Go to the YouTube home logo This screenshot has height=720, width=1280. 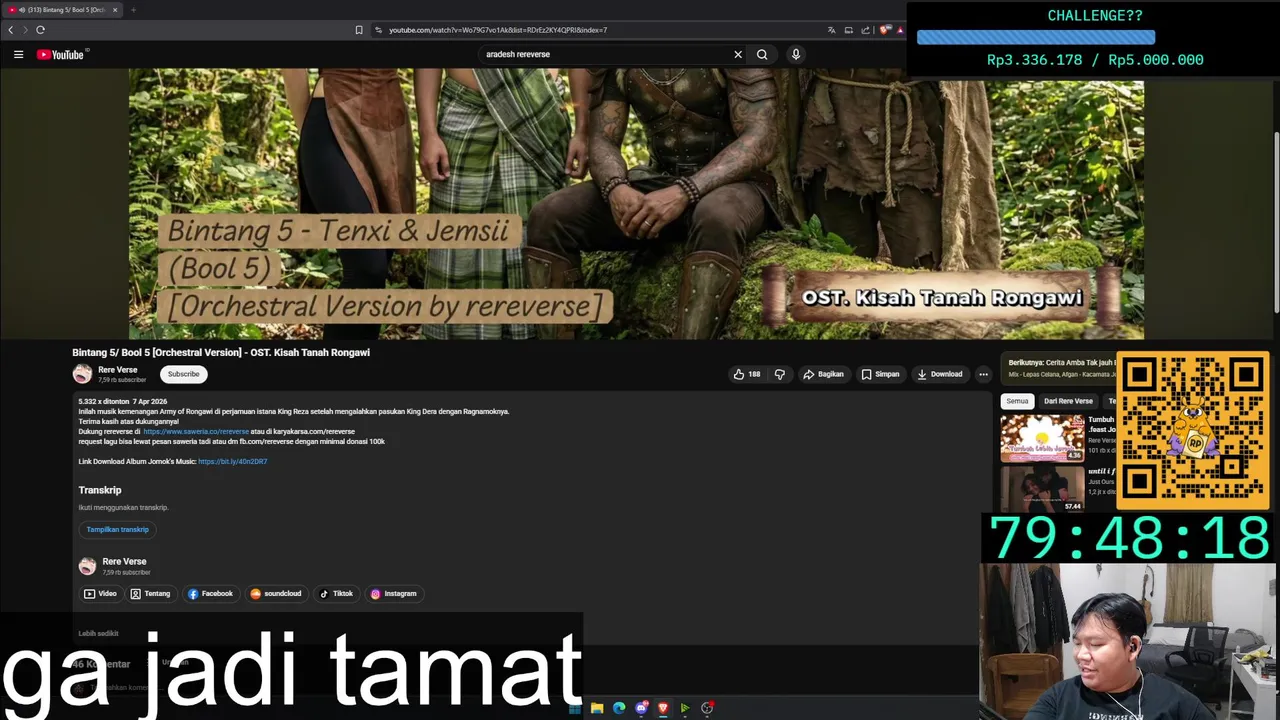(61, 54)
